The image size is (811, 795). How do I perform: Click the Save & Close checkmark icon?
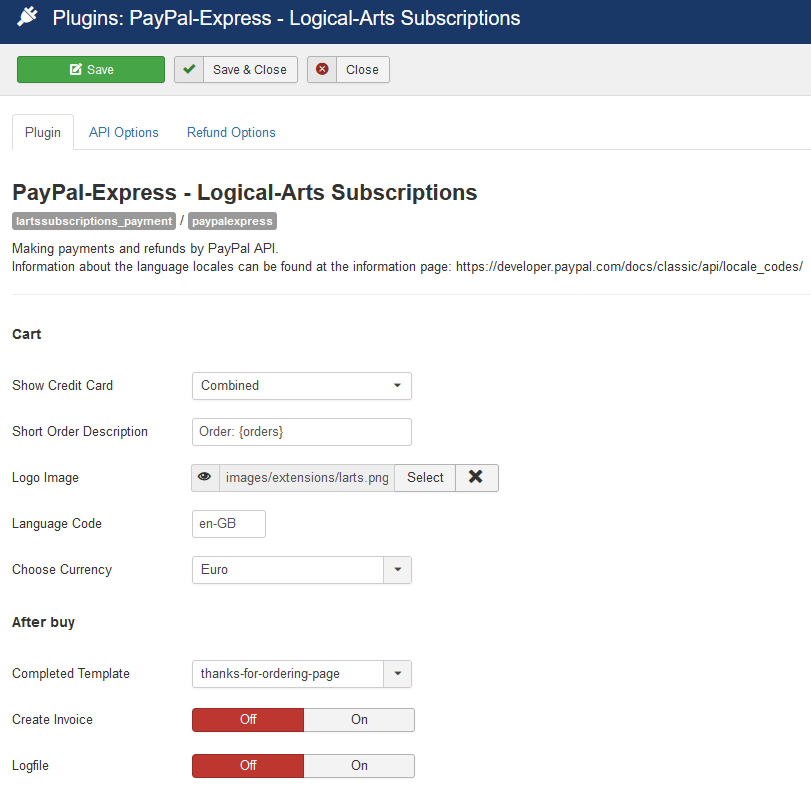point(189,70)
